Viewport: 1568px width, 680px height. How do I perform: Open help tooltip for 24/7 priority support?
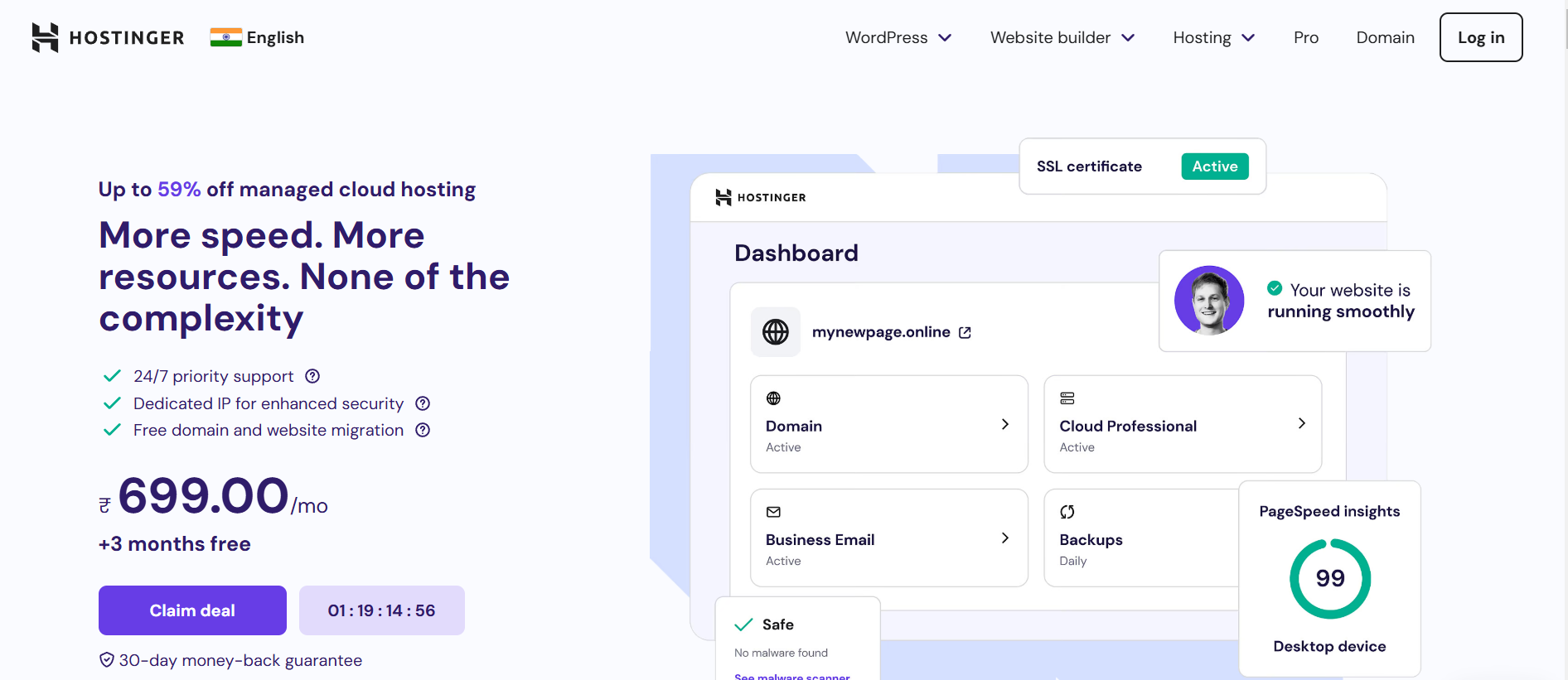point(312,376)
